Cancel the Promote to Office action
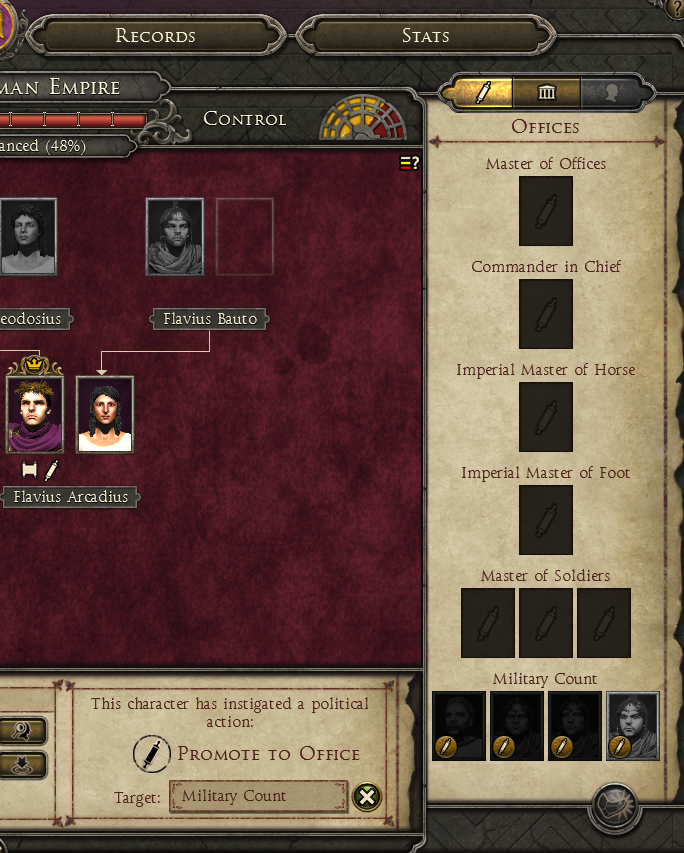The height and width of the screenshot is (853, 684). pyautogui.click(x=367, y=797)
